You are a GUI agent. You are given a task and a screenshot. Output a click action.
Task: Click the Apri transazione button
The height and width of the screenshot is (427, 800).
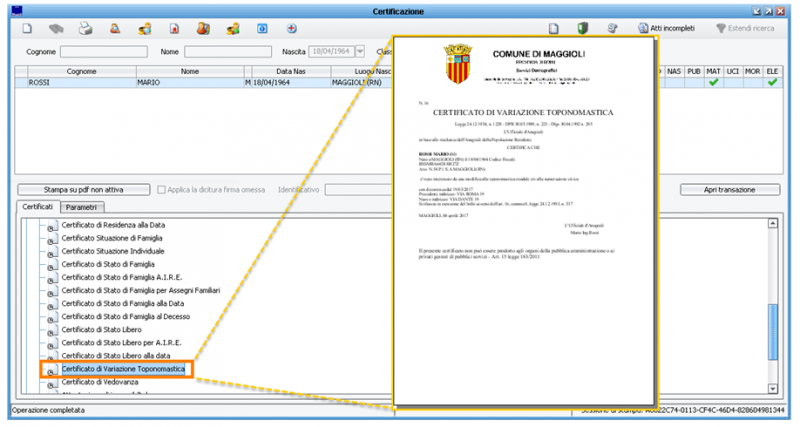[x=730, y=190]
